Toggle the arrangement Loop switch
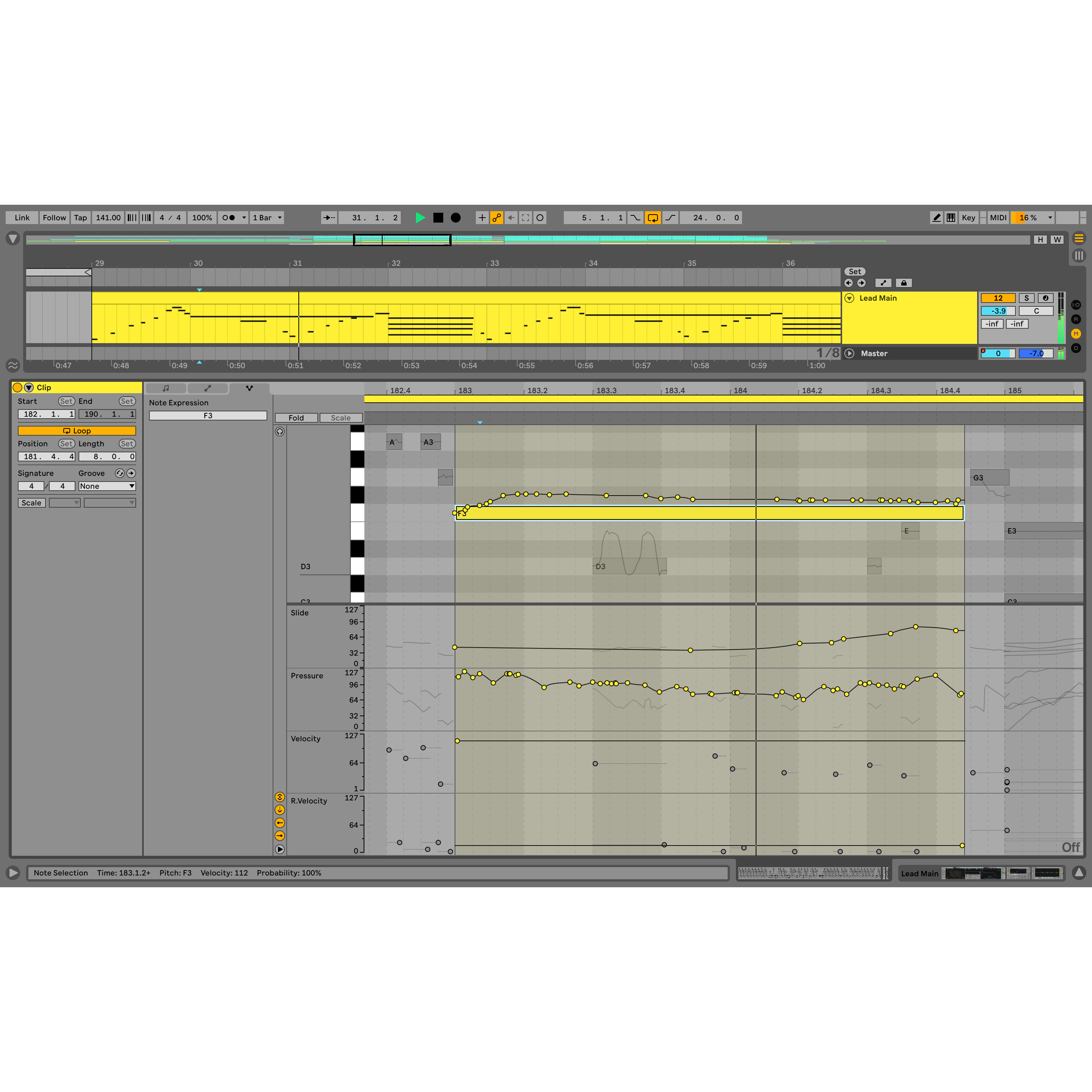The image size is (1092, 1092). coord(653,218)
